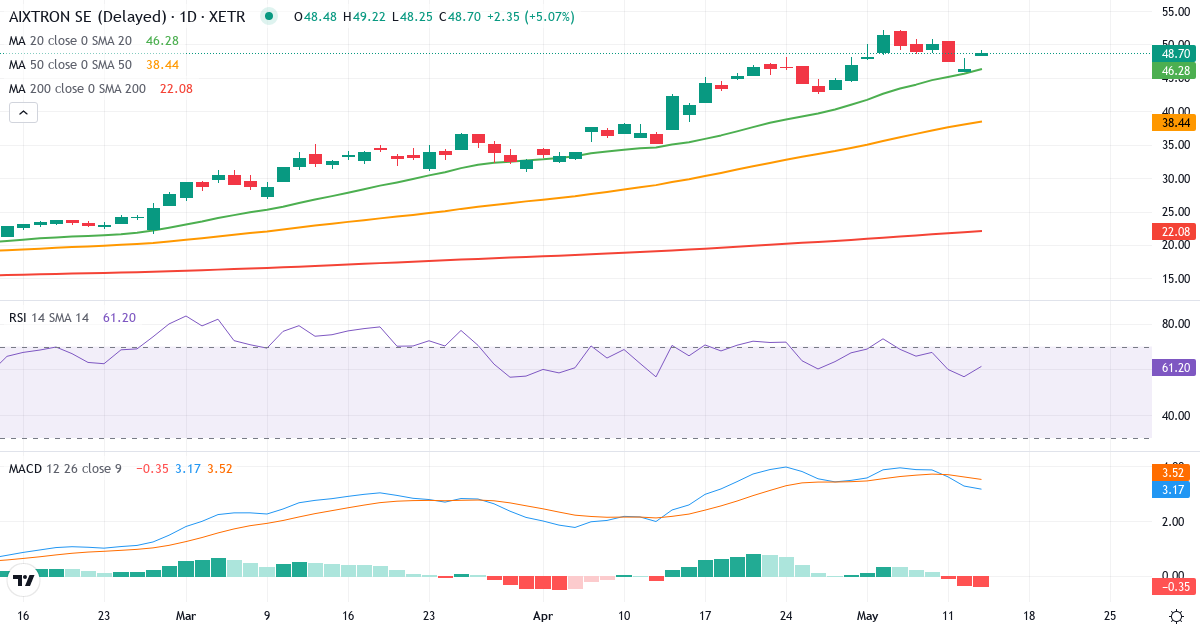Click the Mar date label on time axis
Screen dimensions: 1200x630
(x=187, y=616)
